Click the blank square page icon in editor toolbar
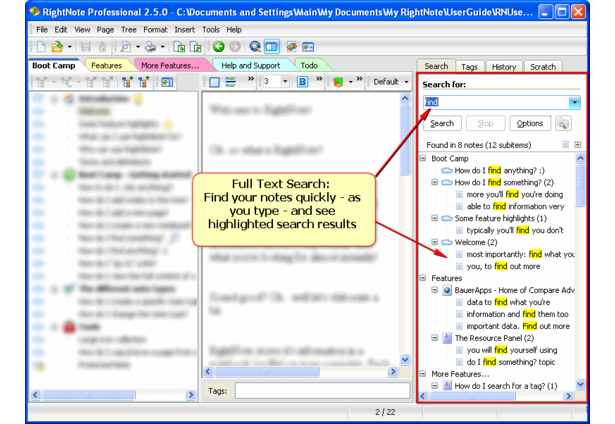Image resolution: width=615 pixels, height=424 pixels. point(214,82)
